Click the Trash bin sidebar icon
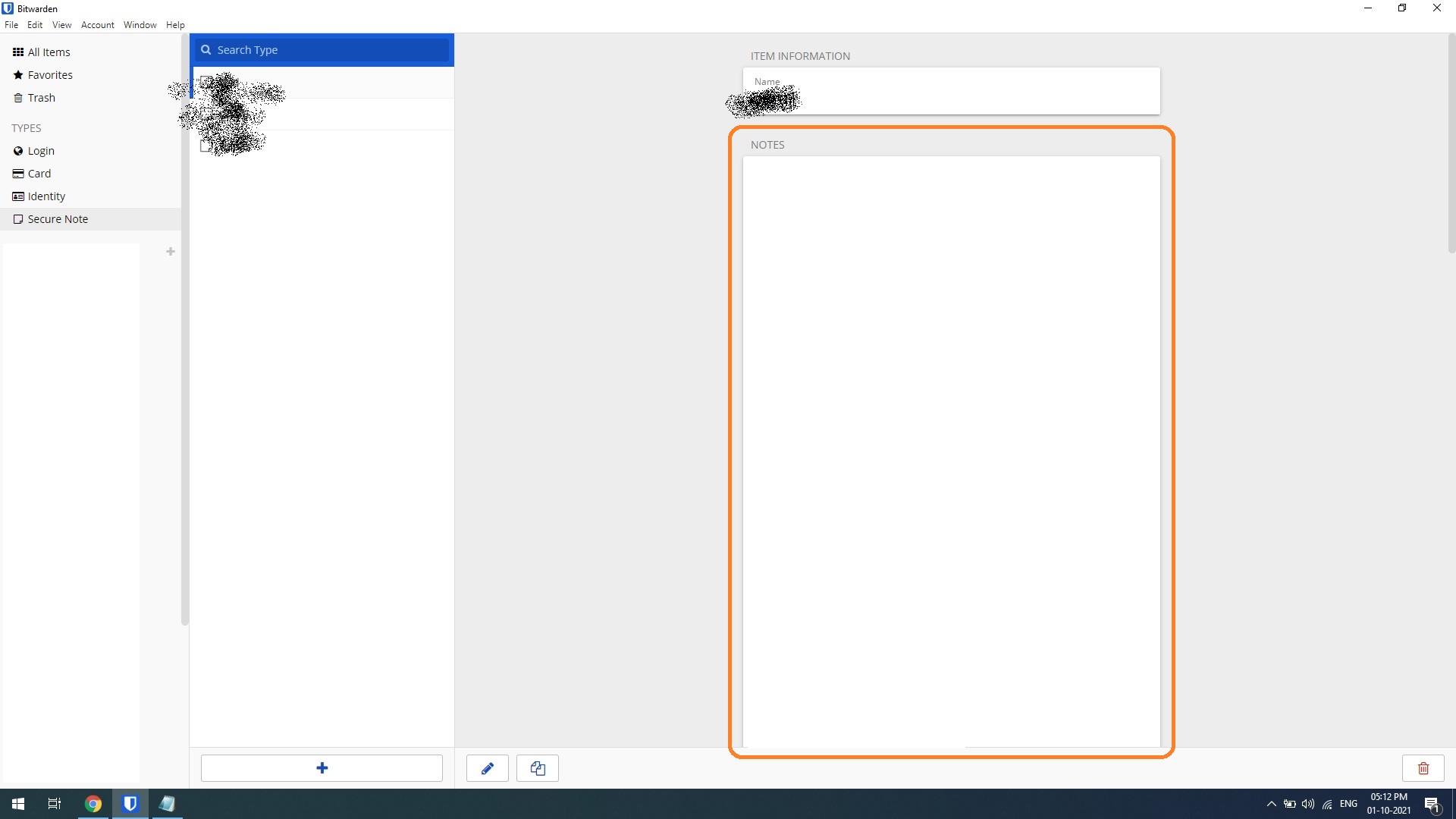This screenshot has height=819, width=1456. (x=18, y=98)
